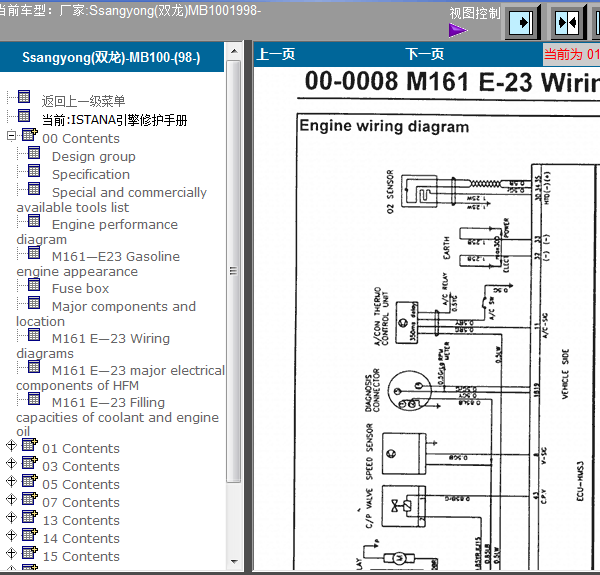This screenshot has width=600, height=575.
Task: Click the page icon beside 当前:ISTANA引擎修护手册
Action: (24, 116)
